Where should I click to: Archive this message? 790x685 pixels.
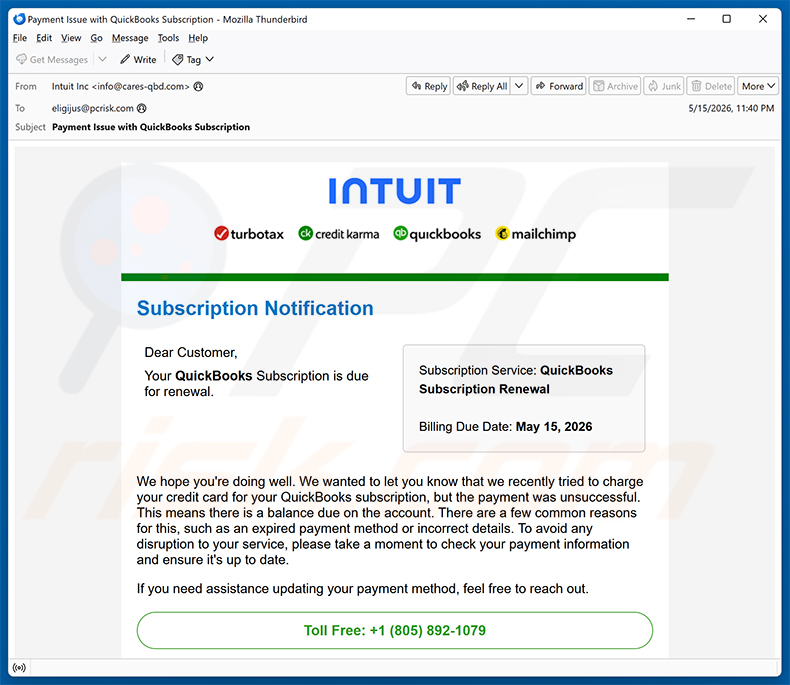615,86
